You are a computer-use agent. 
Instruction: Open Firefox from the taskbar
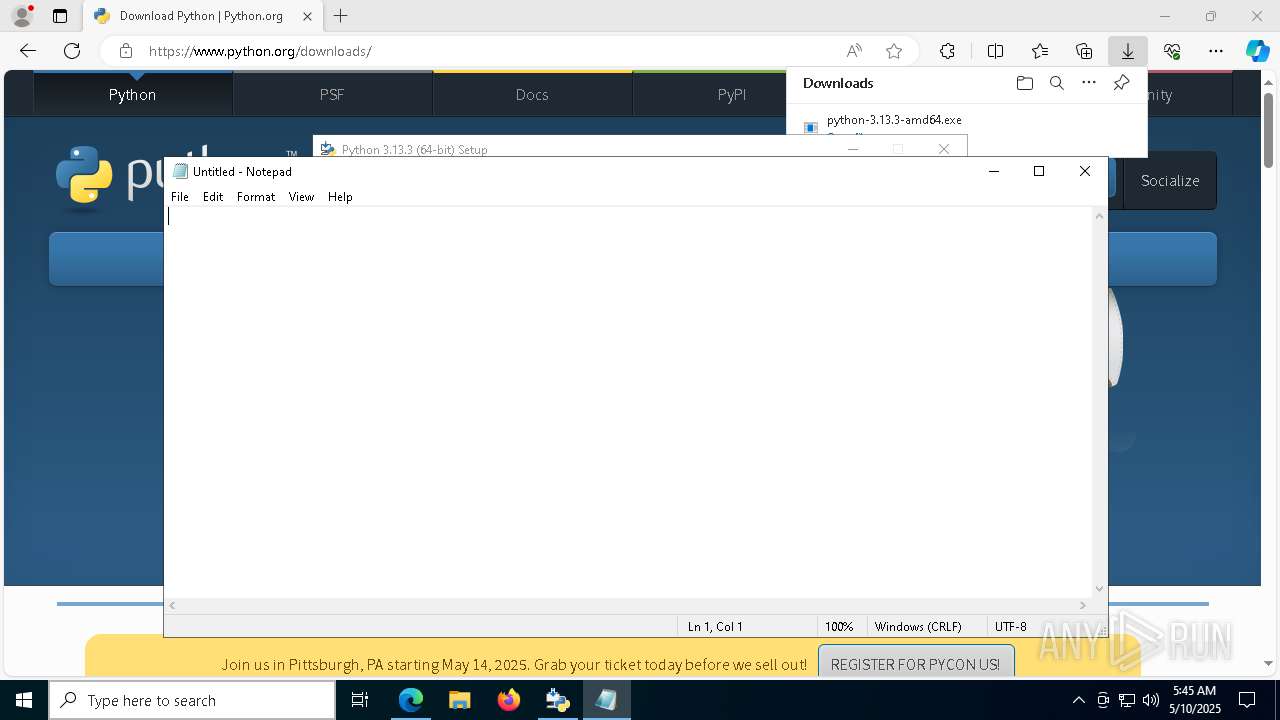click(509, 700)
